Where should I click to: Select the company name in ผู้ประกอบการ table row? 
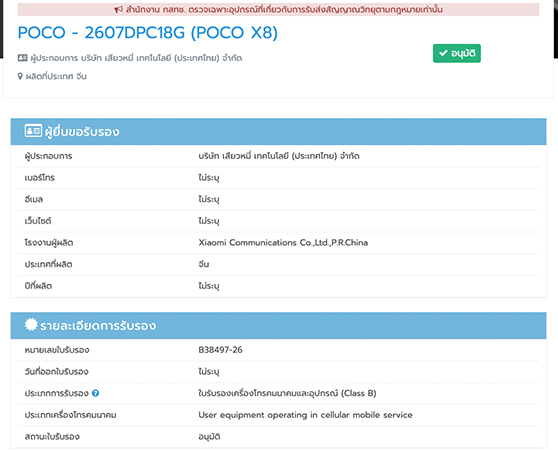[279, 156]
